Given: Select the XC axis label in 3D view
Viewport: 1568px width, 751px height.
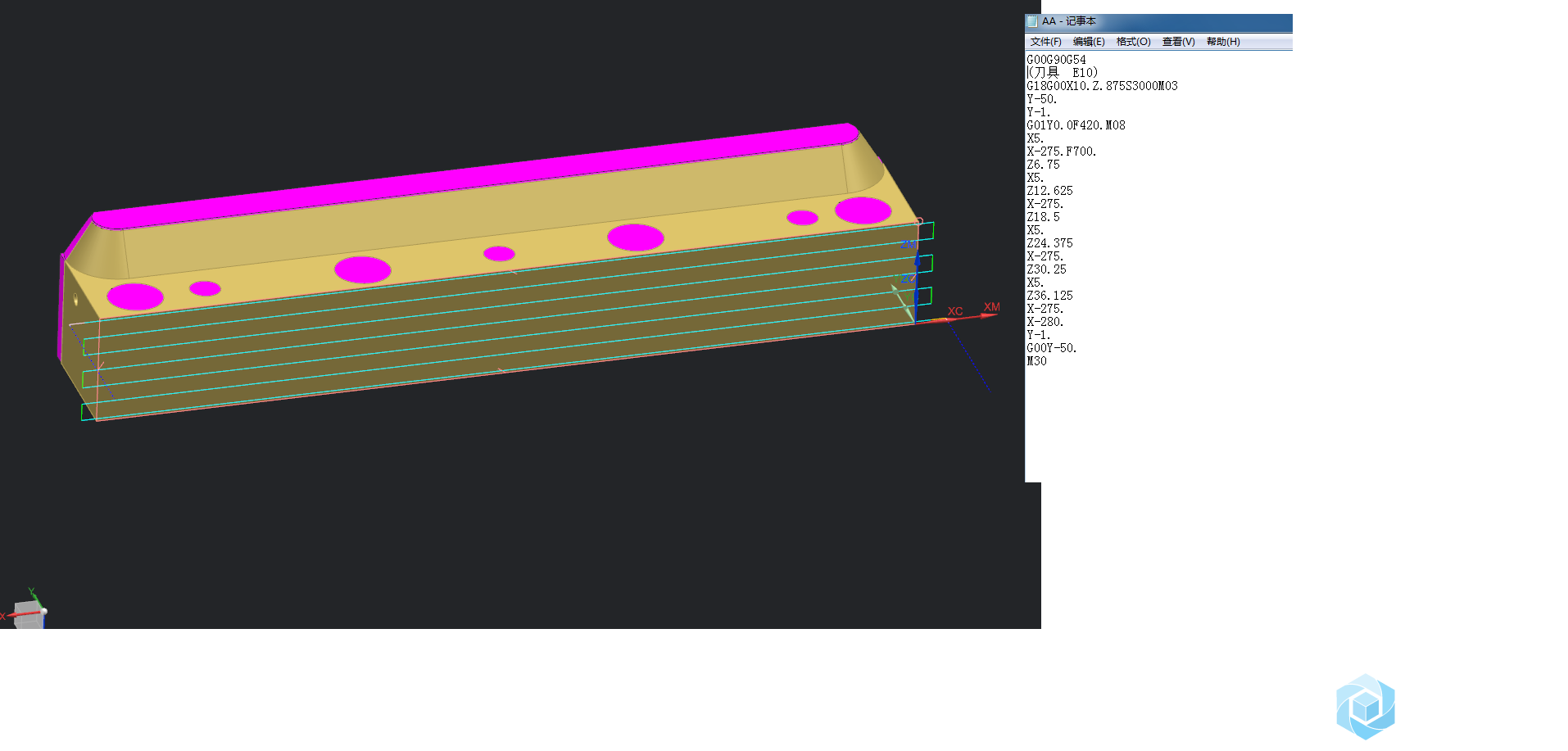Looking at the screenshot, I should point(955,311).
